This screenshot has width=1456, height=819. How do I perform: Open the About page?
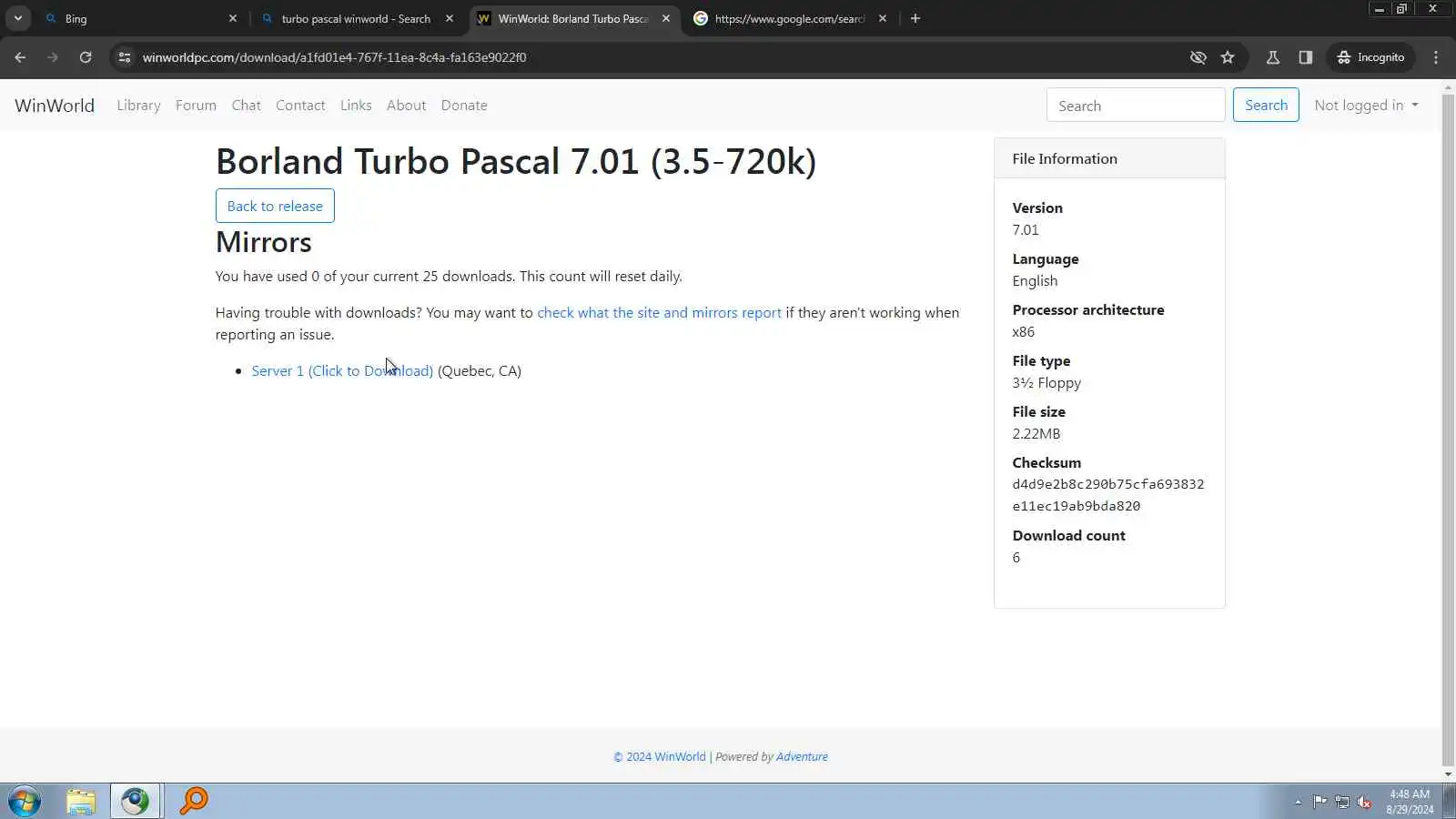click(406, 106)
